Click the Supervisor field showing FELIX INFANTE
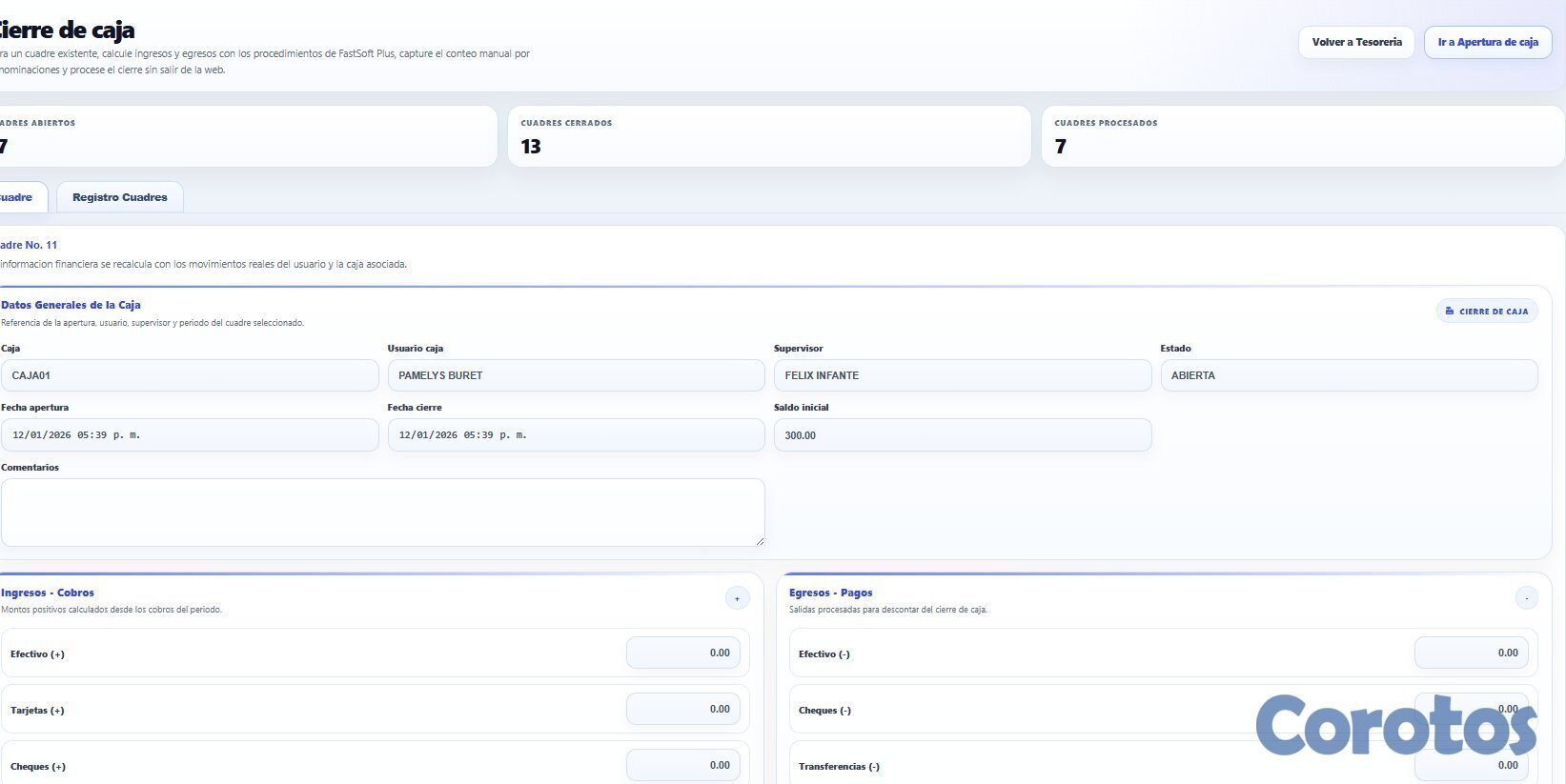The image size is (1566, 784). 962,375
